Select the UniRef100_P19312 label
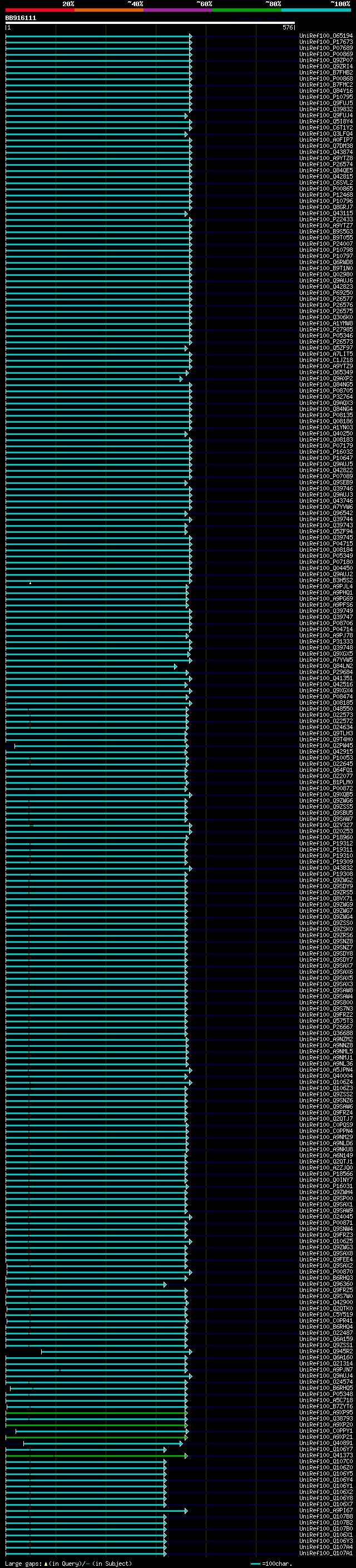Screen dimensions: 356x1568 (x=326, y=844)
